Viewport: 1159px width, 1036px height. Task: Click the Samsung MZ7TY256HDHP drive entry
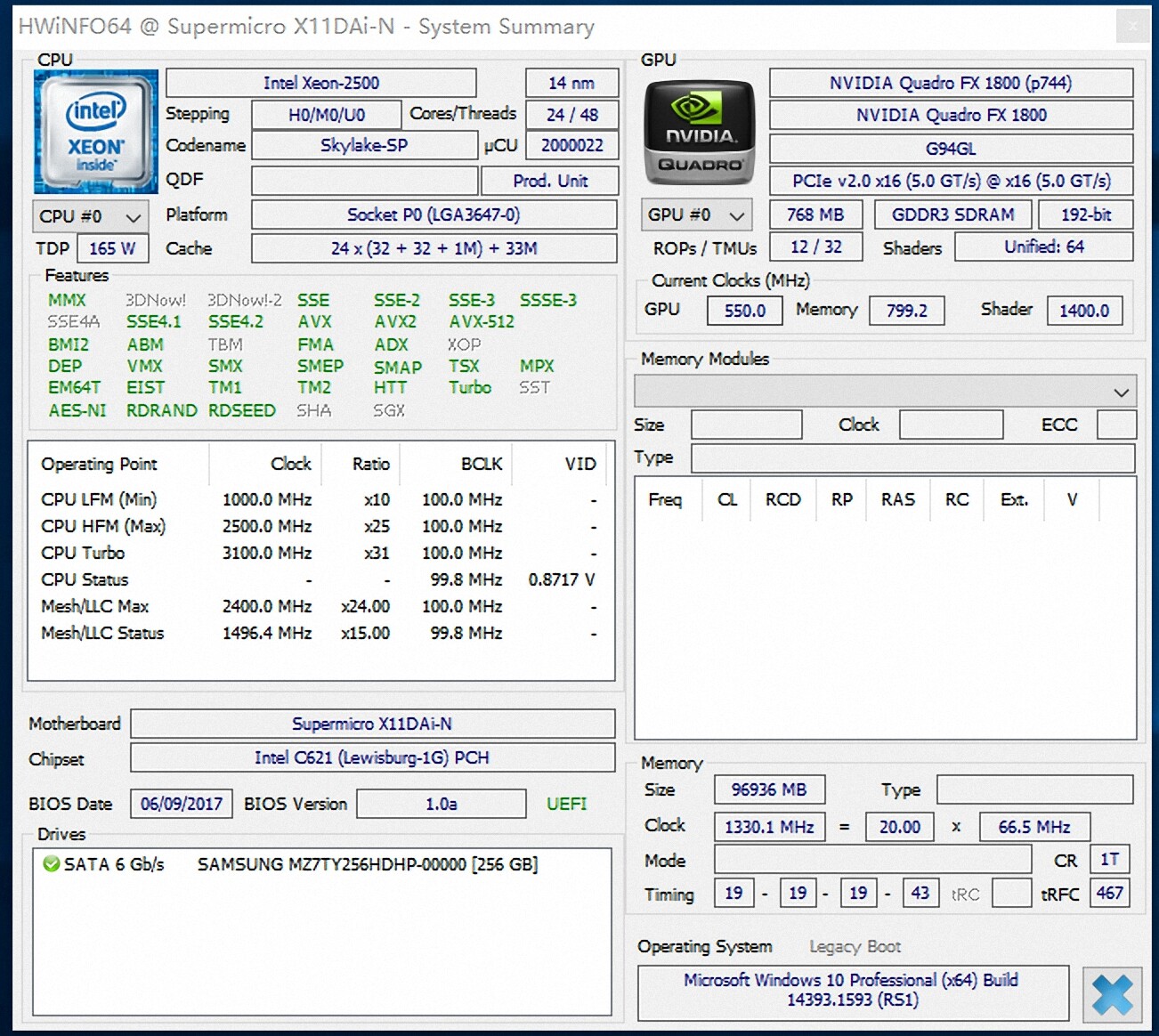(367, 864)
